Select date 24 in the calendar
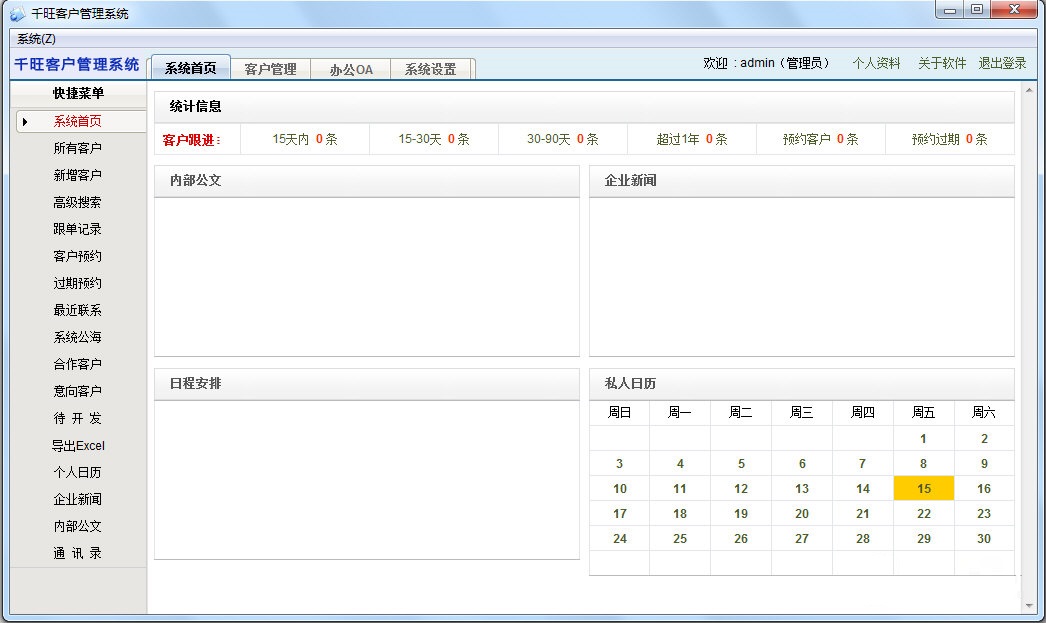This screenshot has height=623, width=1046. pos(620,538)
